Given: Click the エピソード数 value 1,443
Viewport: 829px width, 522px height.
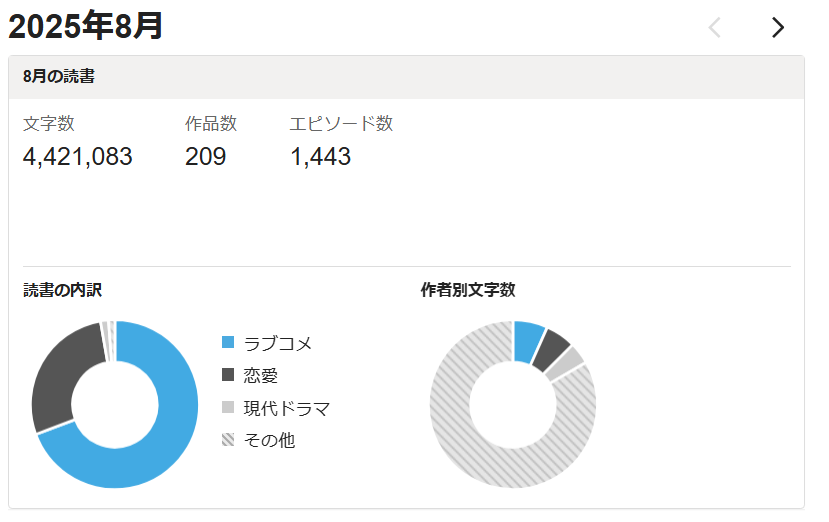Looking at the screenshot, I should (321, 157).
